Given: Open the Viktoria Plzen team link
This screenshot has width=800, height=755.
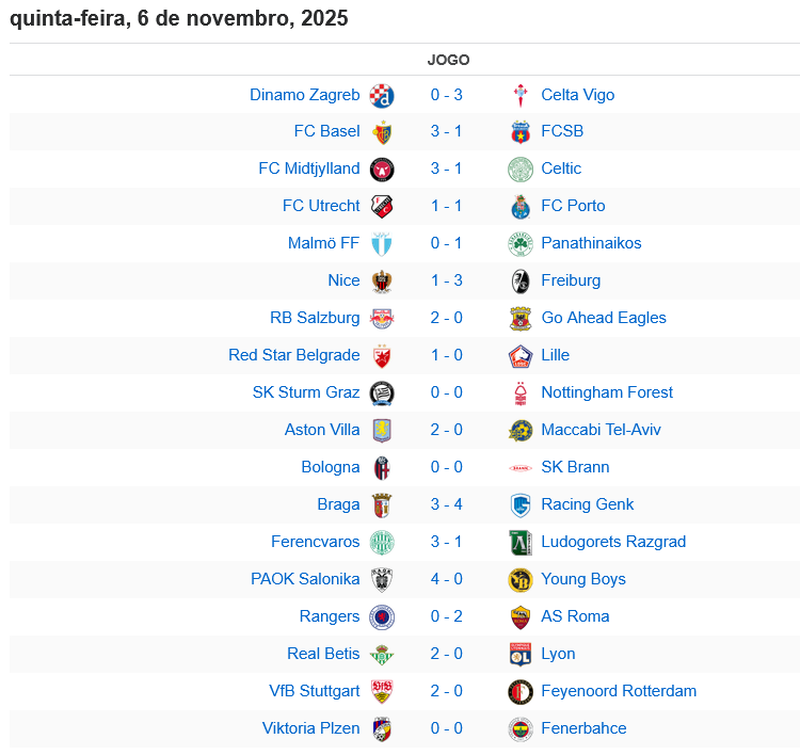Looking at the screenshot, I should pyautogui.click(x=310, y=729).
